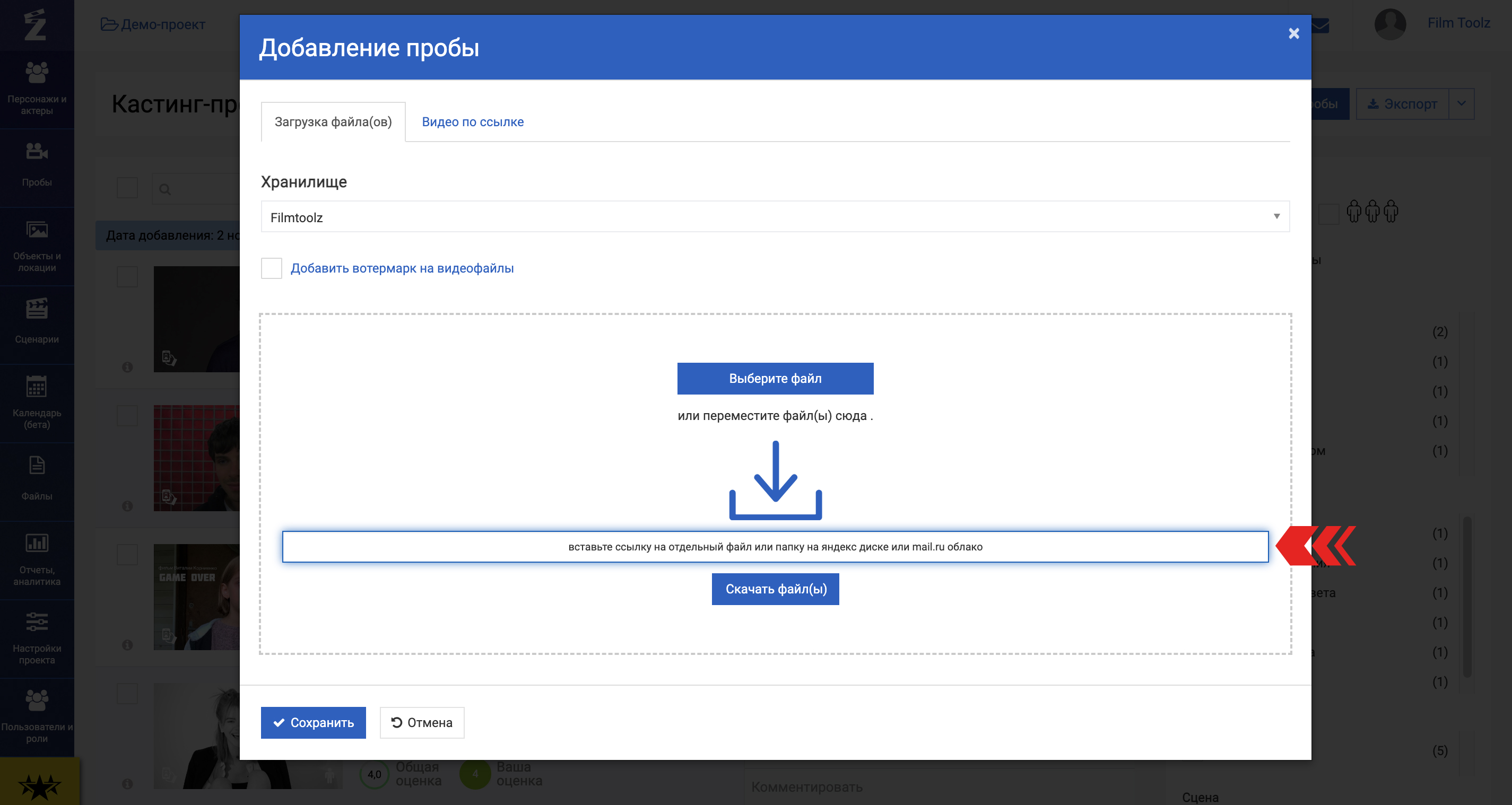Click Скачать файл(ы) button
1512x805 pixels.
(x=776, y=589)
